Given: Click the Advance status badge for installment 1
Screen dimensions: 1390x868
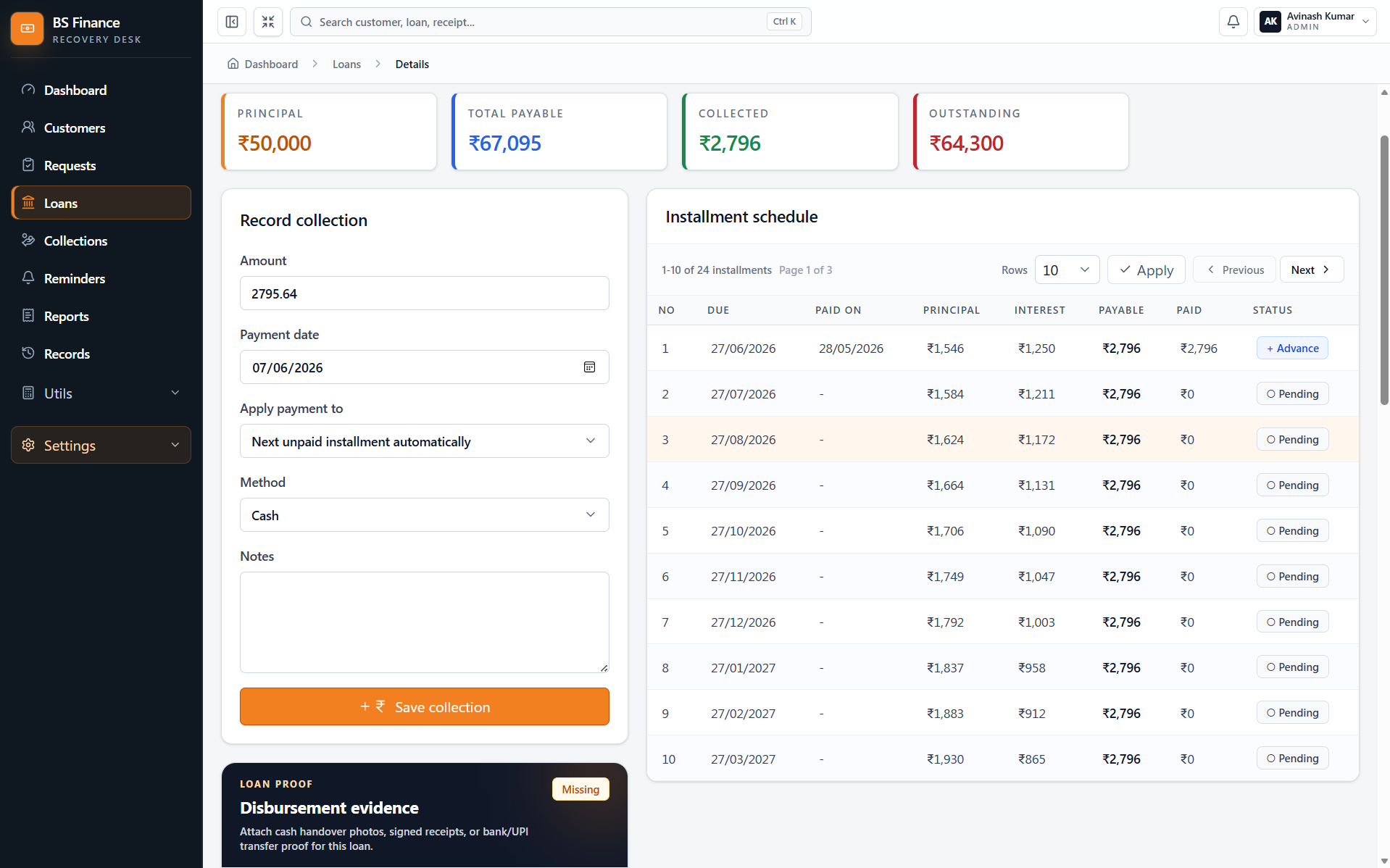Looking at the screenshot, I should [1292, 348].
